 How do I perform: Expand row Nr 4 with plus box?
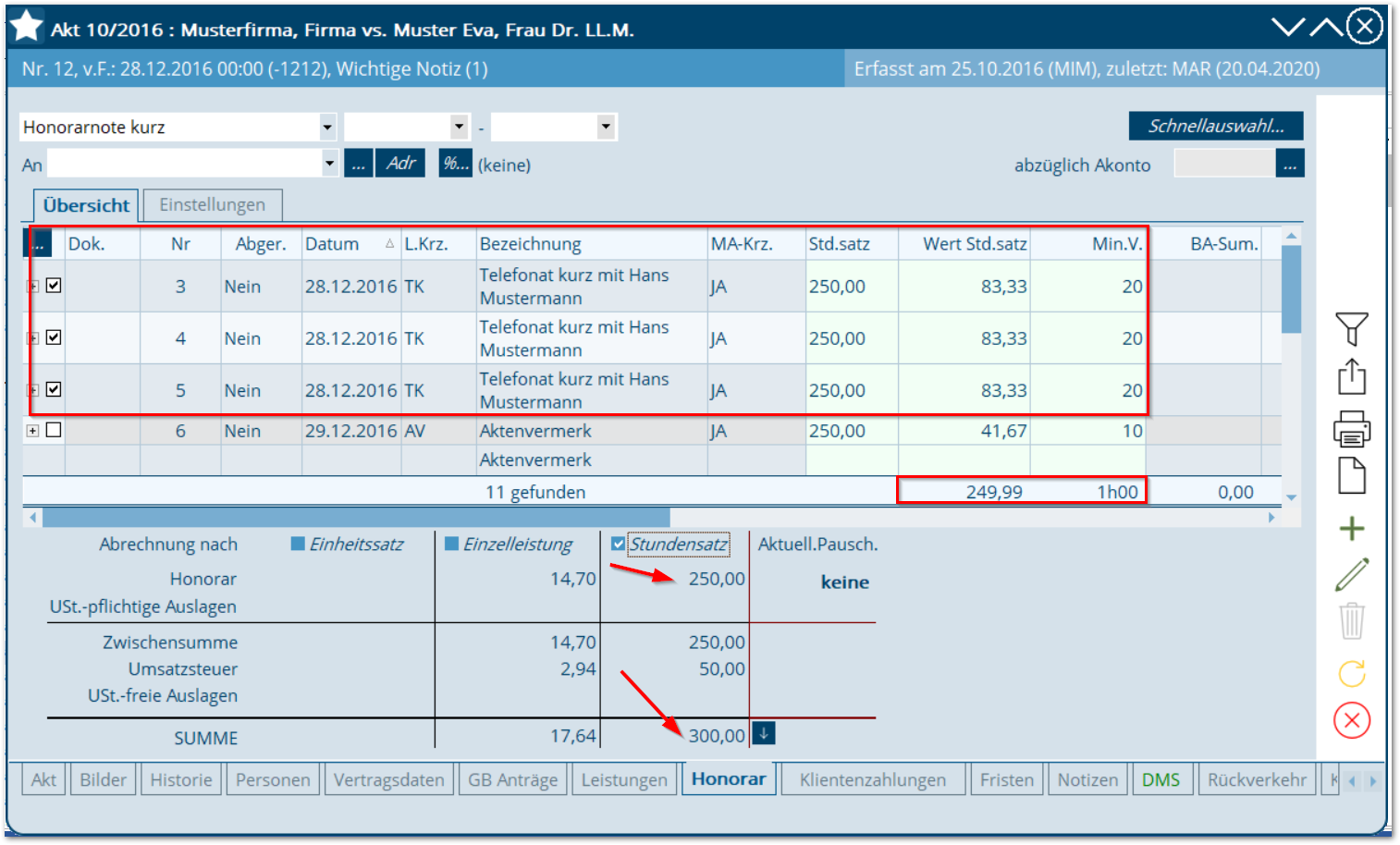[x=32, y=338]
